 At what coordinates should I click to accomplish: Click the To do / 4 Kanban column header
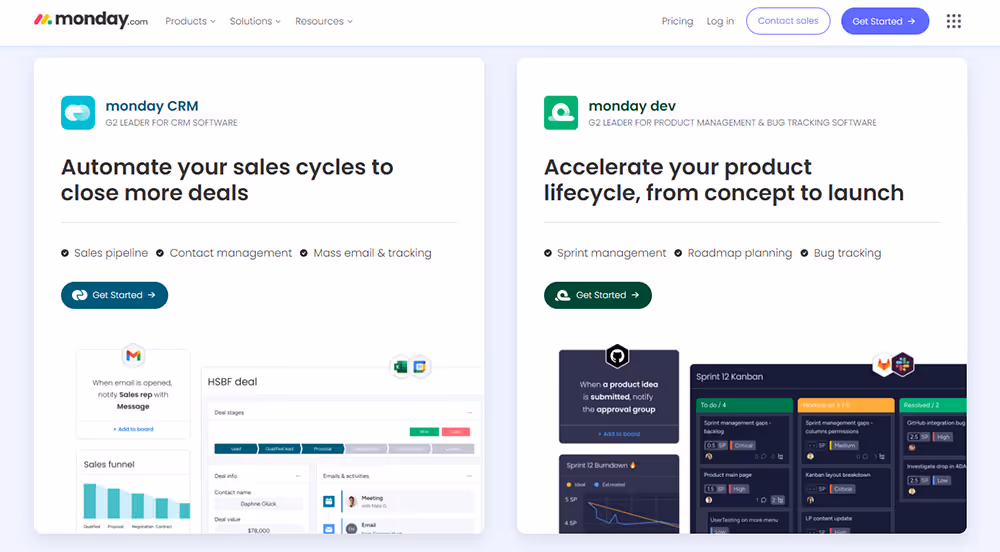pyautogui.click(x=744, y=405)
